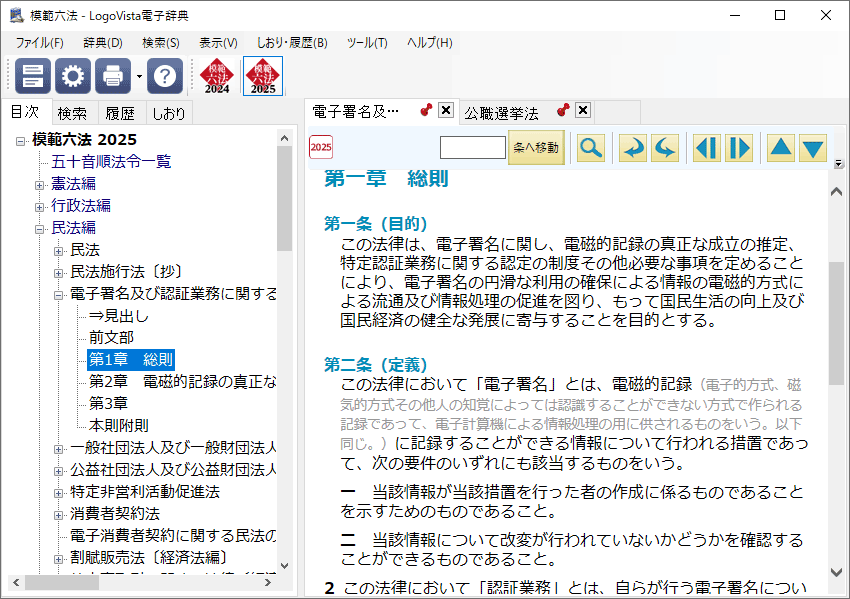Click the blue curved left-turn arrow icon
Screen dimensions: 850x599
pyautogui.click(x=665, y=147)
